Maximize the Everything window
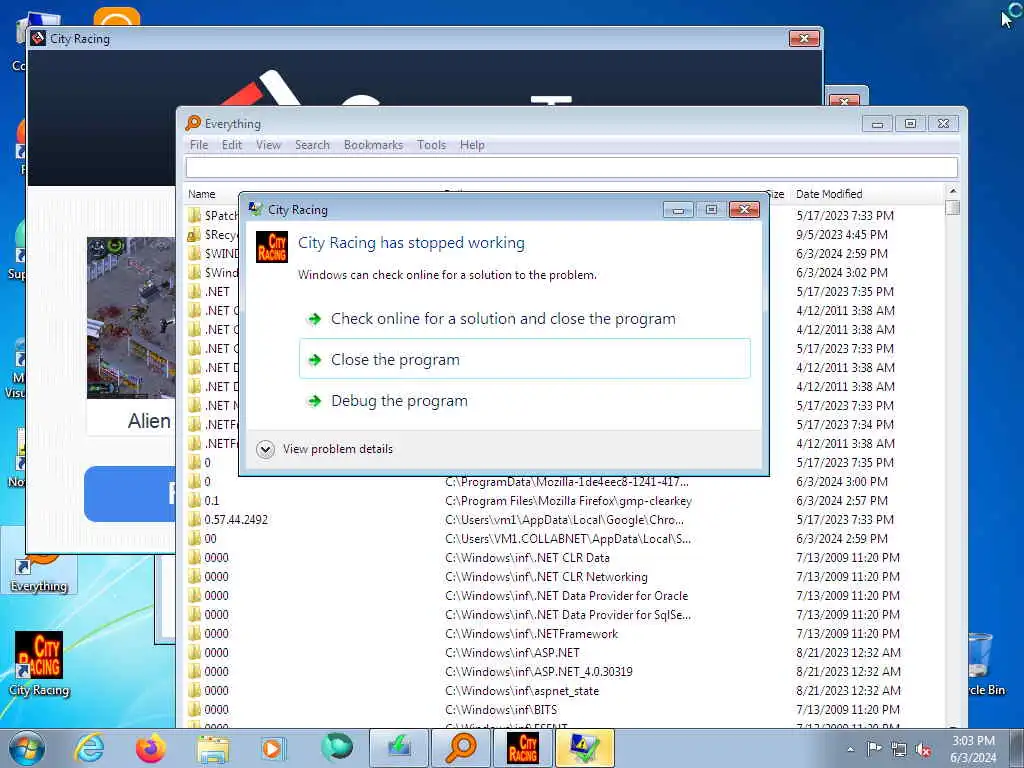Viewport: 1024px width, 768px height. click(910, 123)
